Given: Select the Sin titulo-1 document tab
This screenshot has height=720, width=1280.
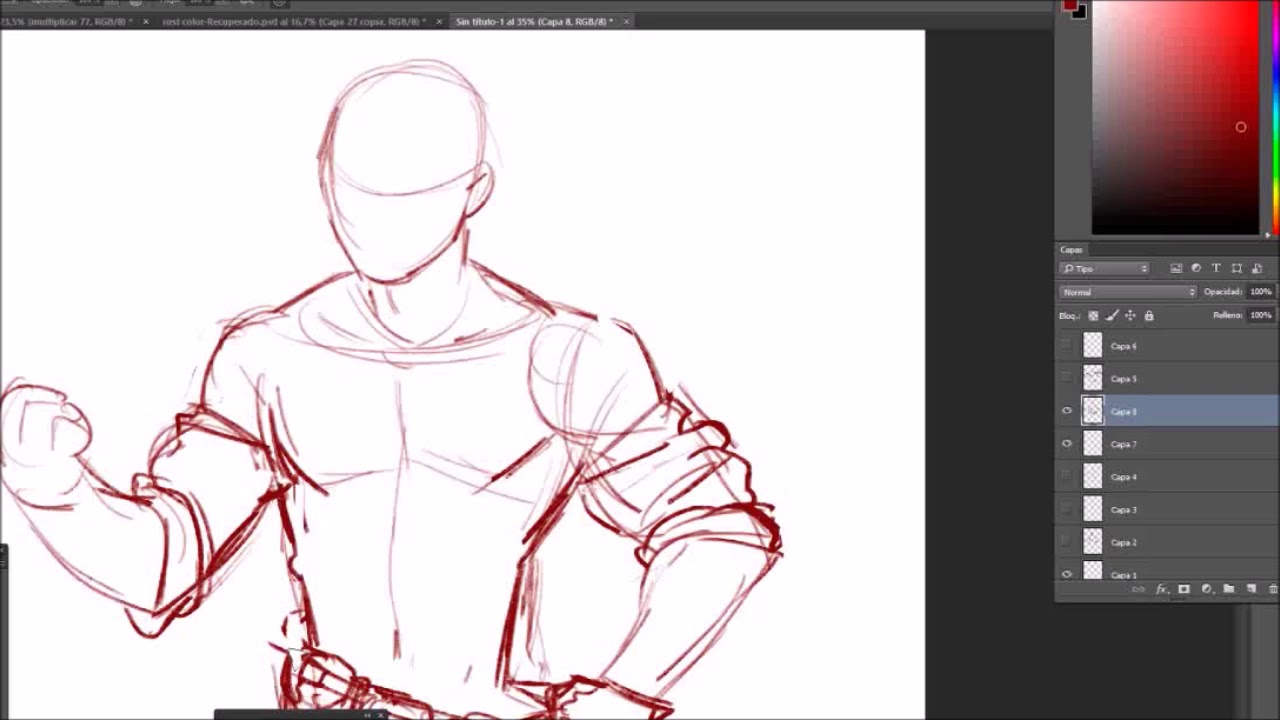Looking at the screenshot, I should [x=535, y=20].
